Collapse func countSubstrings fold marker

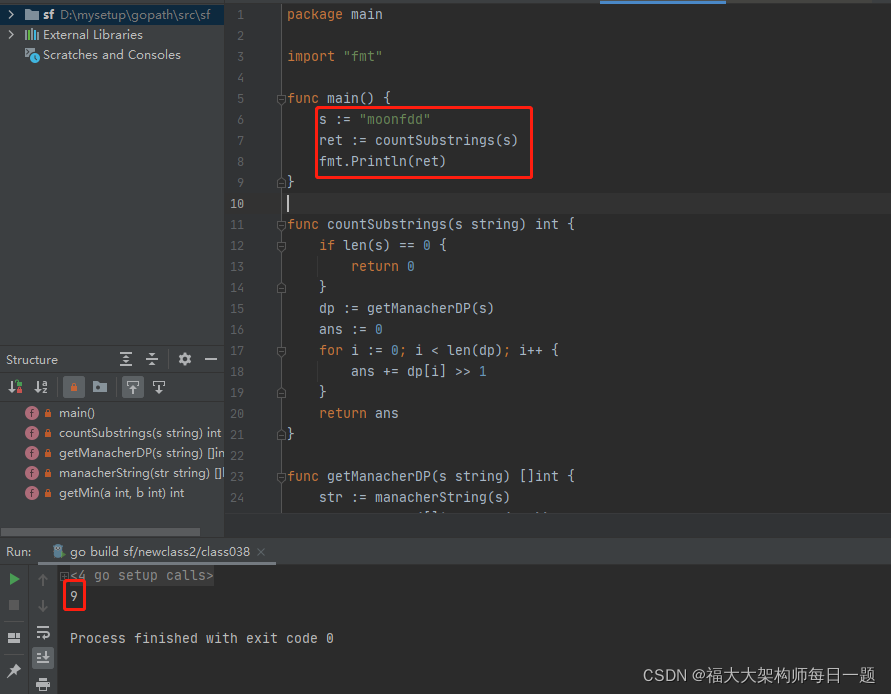pyautogui.click(x=281, y=225)
